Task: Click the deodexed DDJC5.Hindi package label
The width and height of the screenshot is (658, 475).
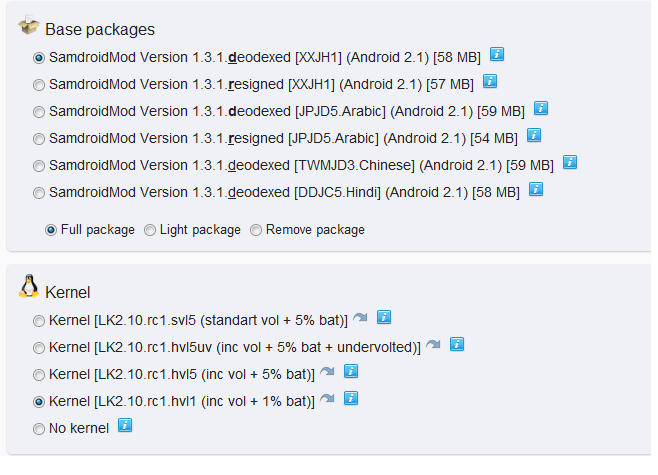Action: tap(284, 193)
